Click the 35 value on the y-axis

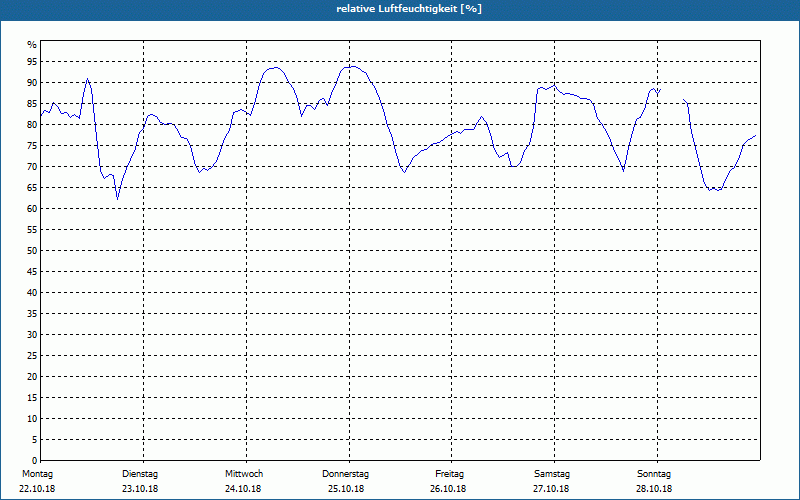pos(32,314)
